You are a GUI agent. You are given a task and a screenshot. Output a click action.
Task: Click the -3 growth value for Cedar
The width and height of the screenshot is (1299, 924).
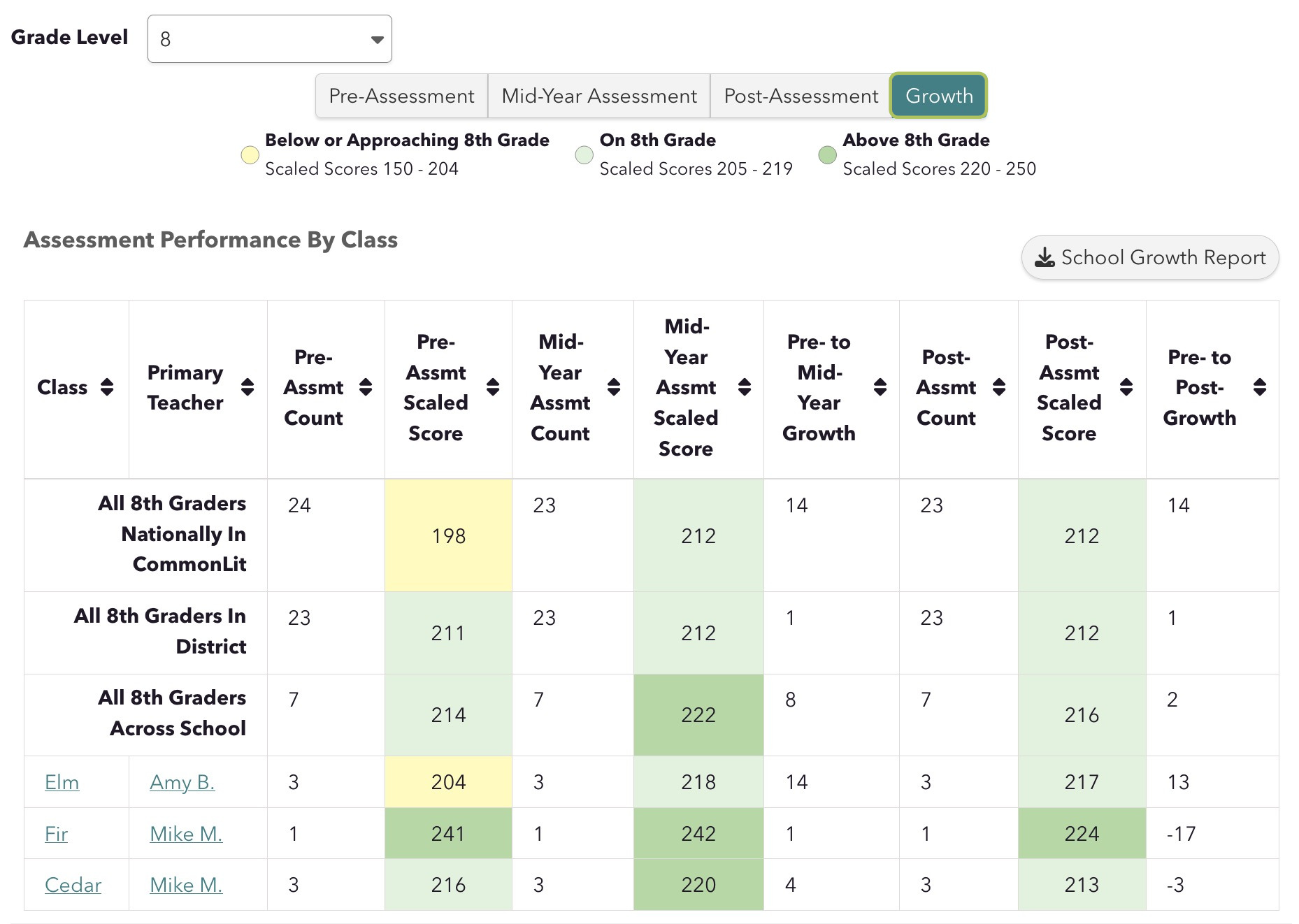point(1175,885)
